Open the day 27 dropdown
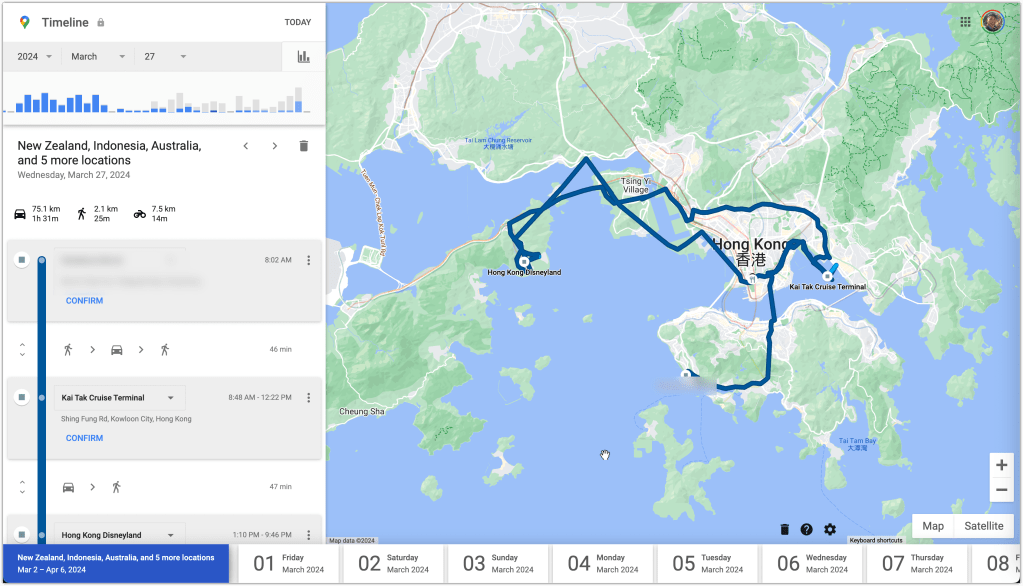Viewport: 1023px width, 586px height. (166, 57)
